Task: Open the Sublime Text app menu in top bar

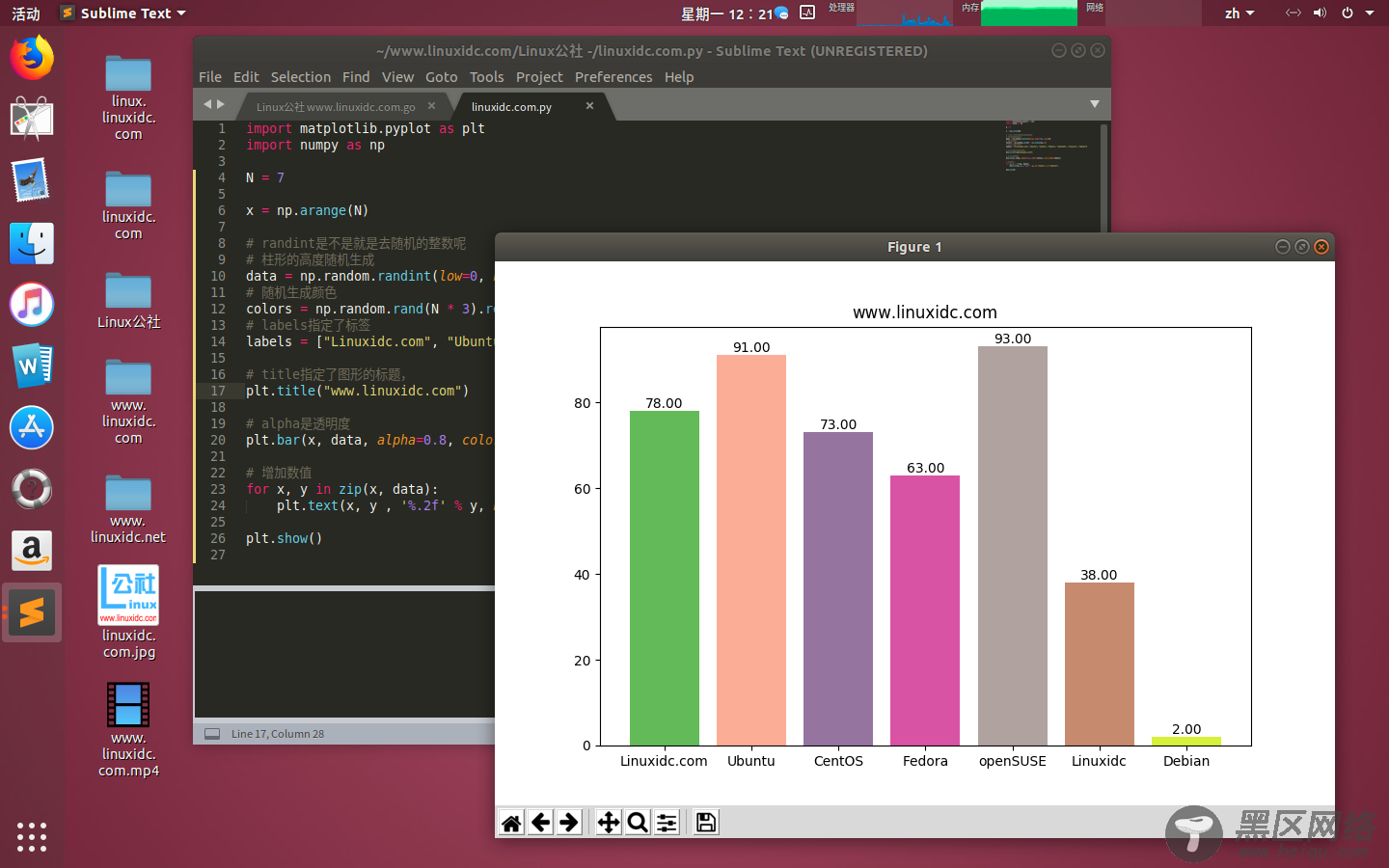Action: coord(123,13)
